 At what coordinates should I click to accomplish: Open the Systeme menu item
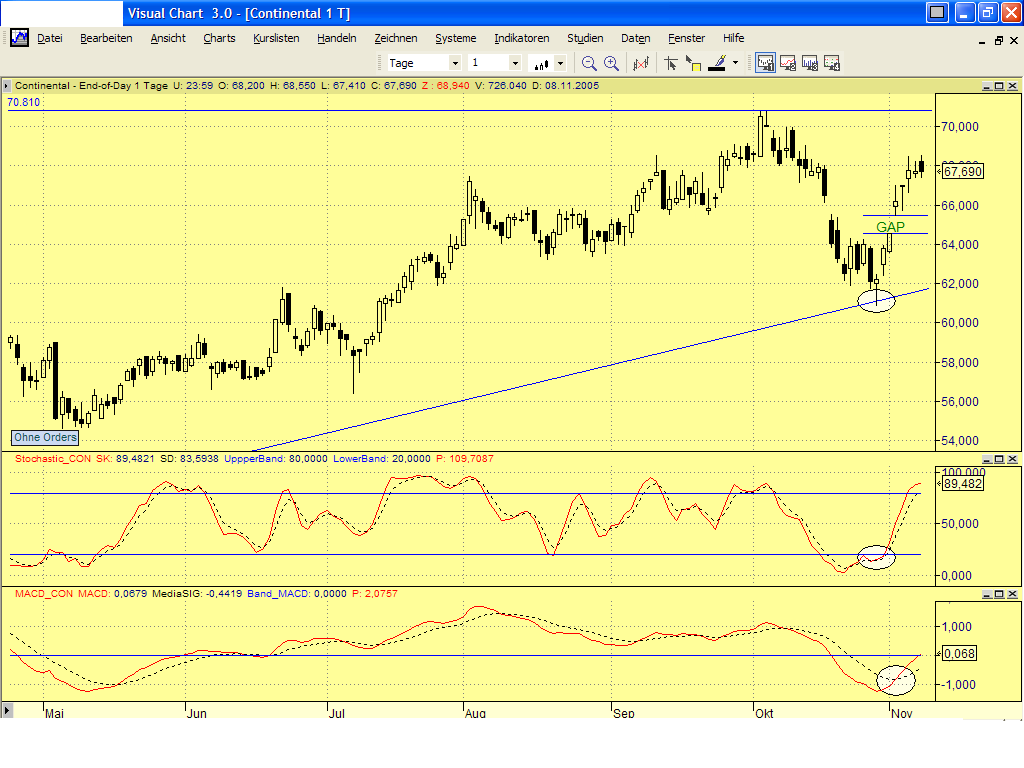click(456, 38)
